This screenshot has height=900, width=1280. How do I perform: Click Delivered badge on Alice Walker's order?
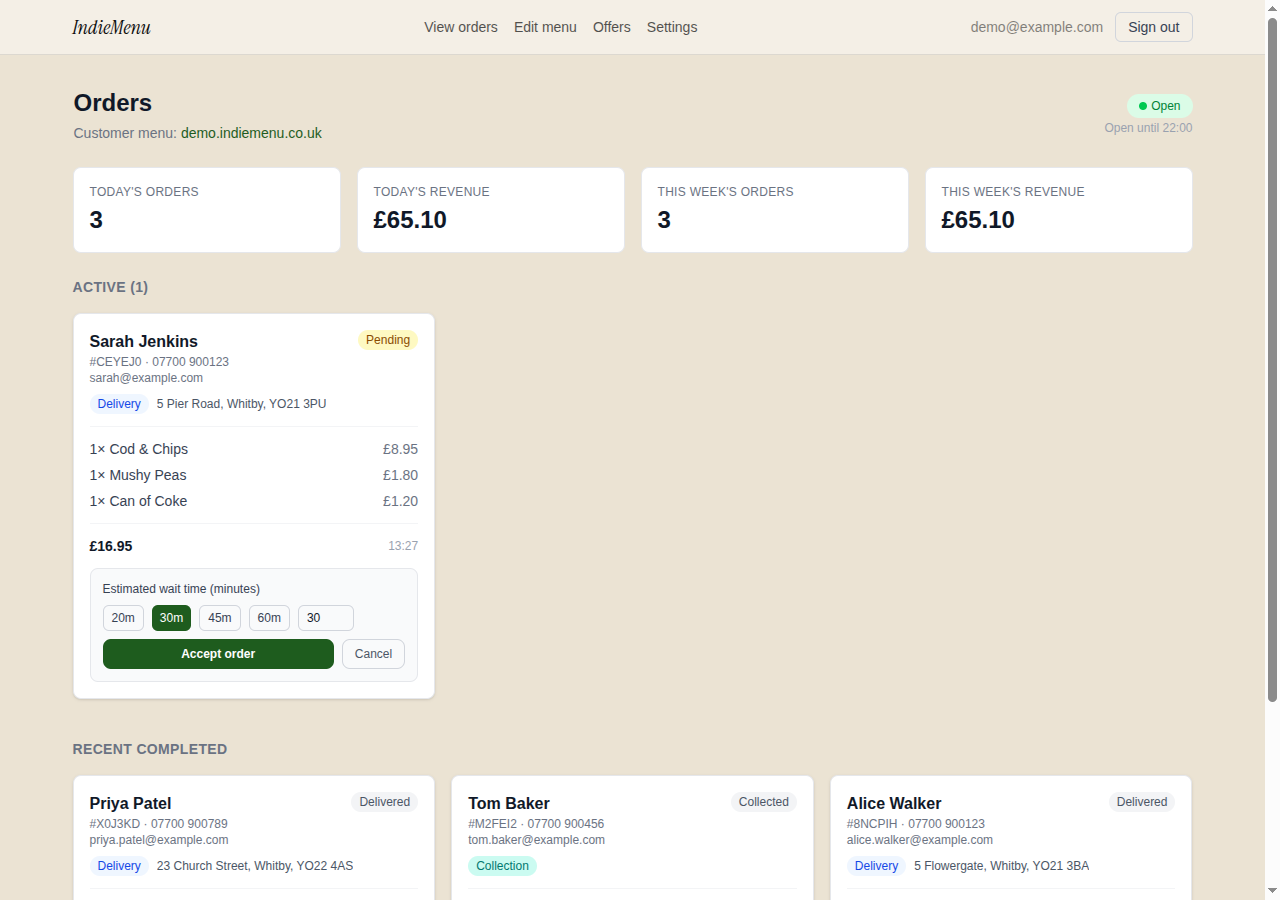(1142, 802)
